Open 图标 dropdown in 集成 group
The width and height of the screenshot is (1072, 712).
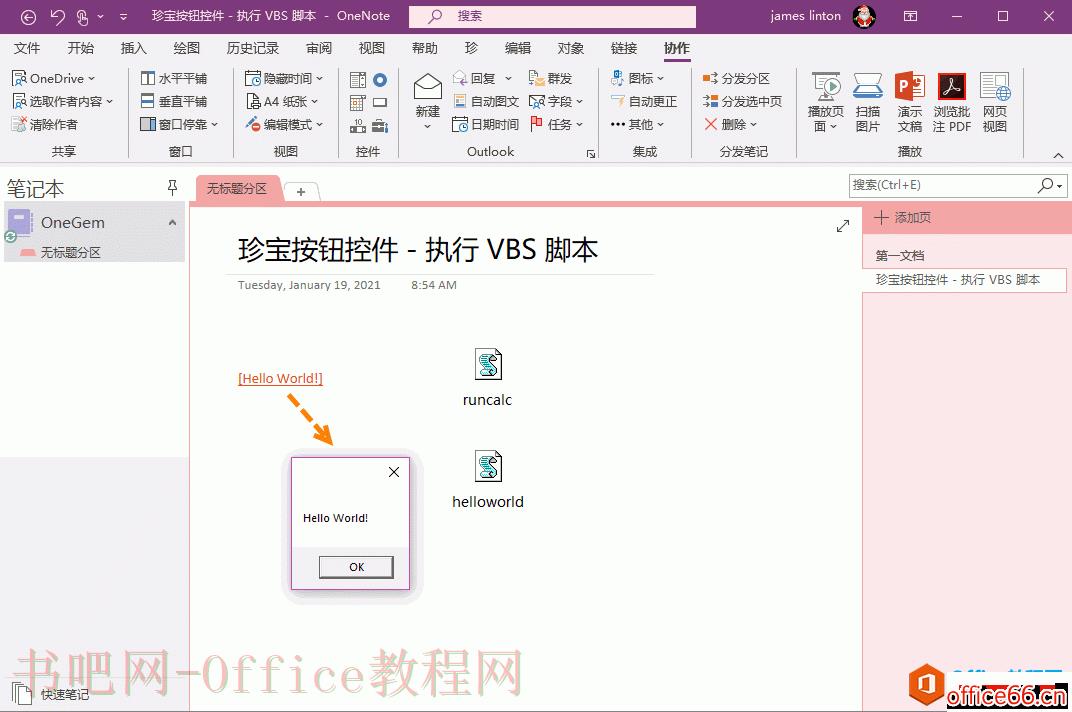click(637, 79)
